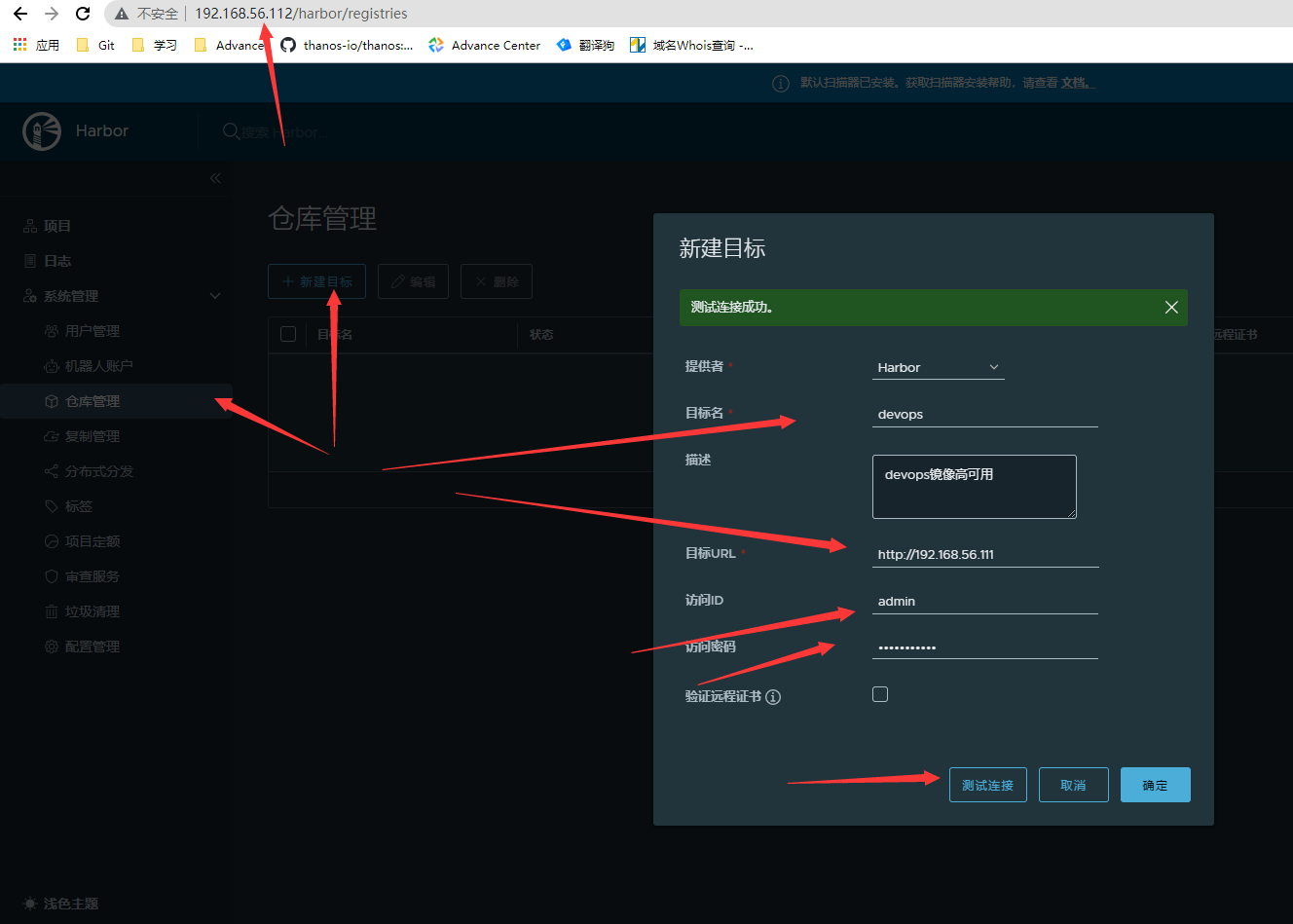
Task: Switch theme via 浅色主题
Action: point(60,904)
